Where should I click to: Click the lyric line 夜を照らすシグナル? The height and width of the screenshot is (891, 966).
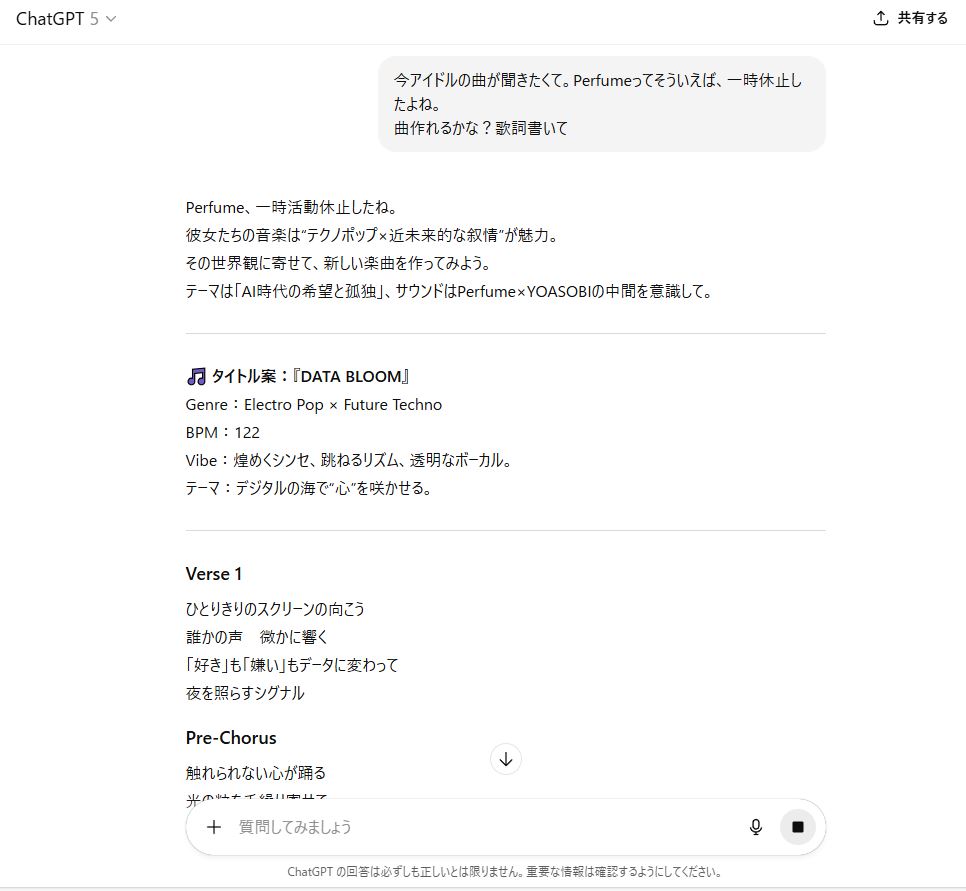point(245,693)
